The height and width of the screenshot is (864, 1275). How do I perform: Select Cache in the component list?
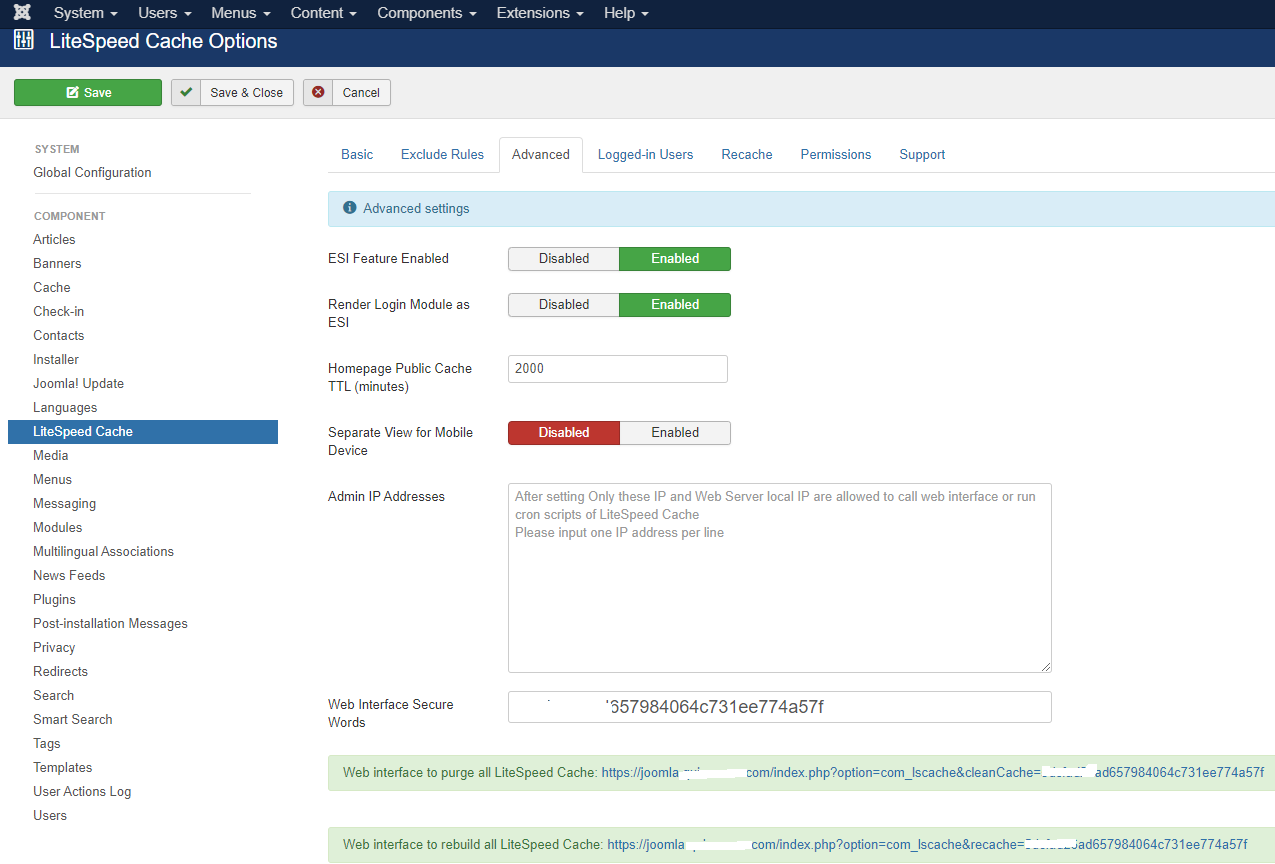pyautogui.click(x=52, y=287)
